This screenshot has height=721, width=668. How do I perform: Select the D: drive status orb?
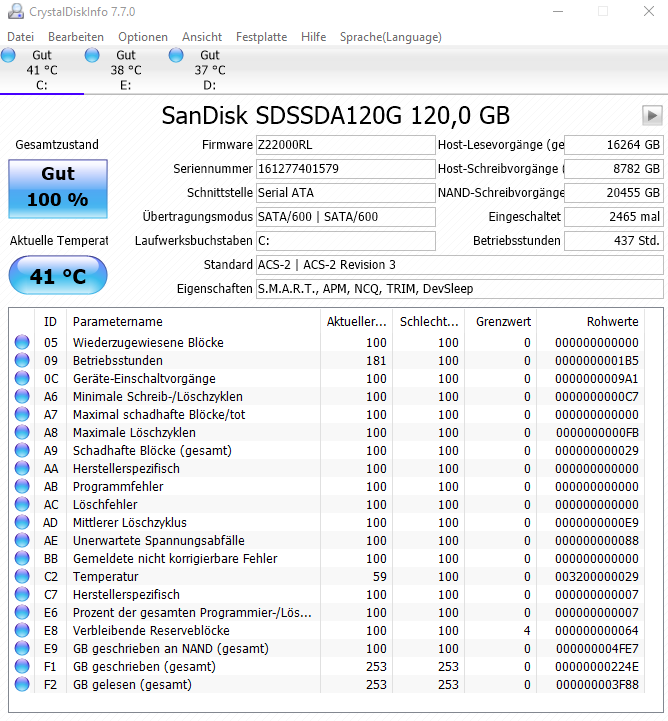(176, 55)
